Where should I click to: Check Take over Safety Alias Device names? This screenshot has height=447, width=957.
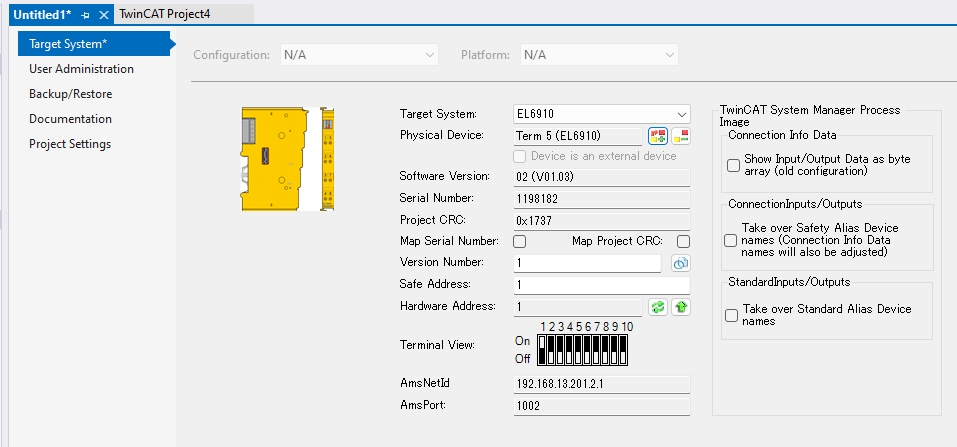(731, 241)
